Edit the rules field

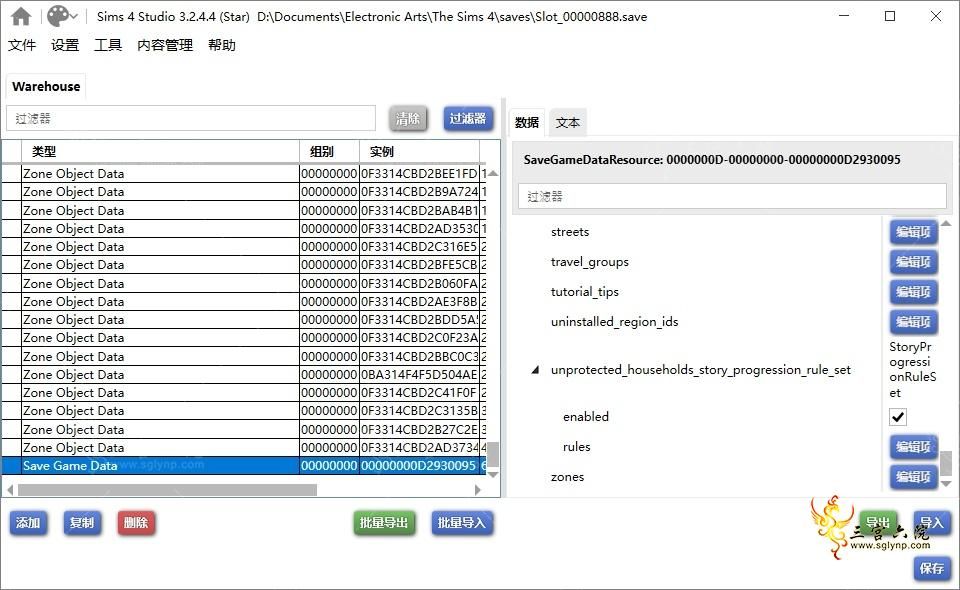pyautogui.click(x=913, y=447)
